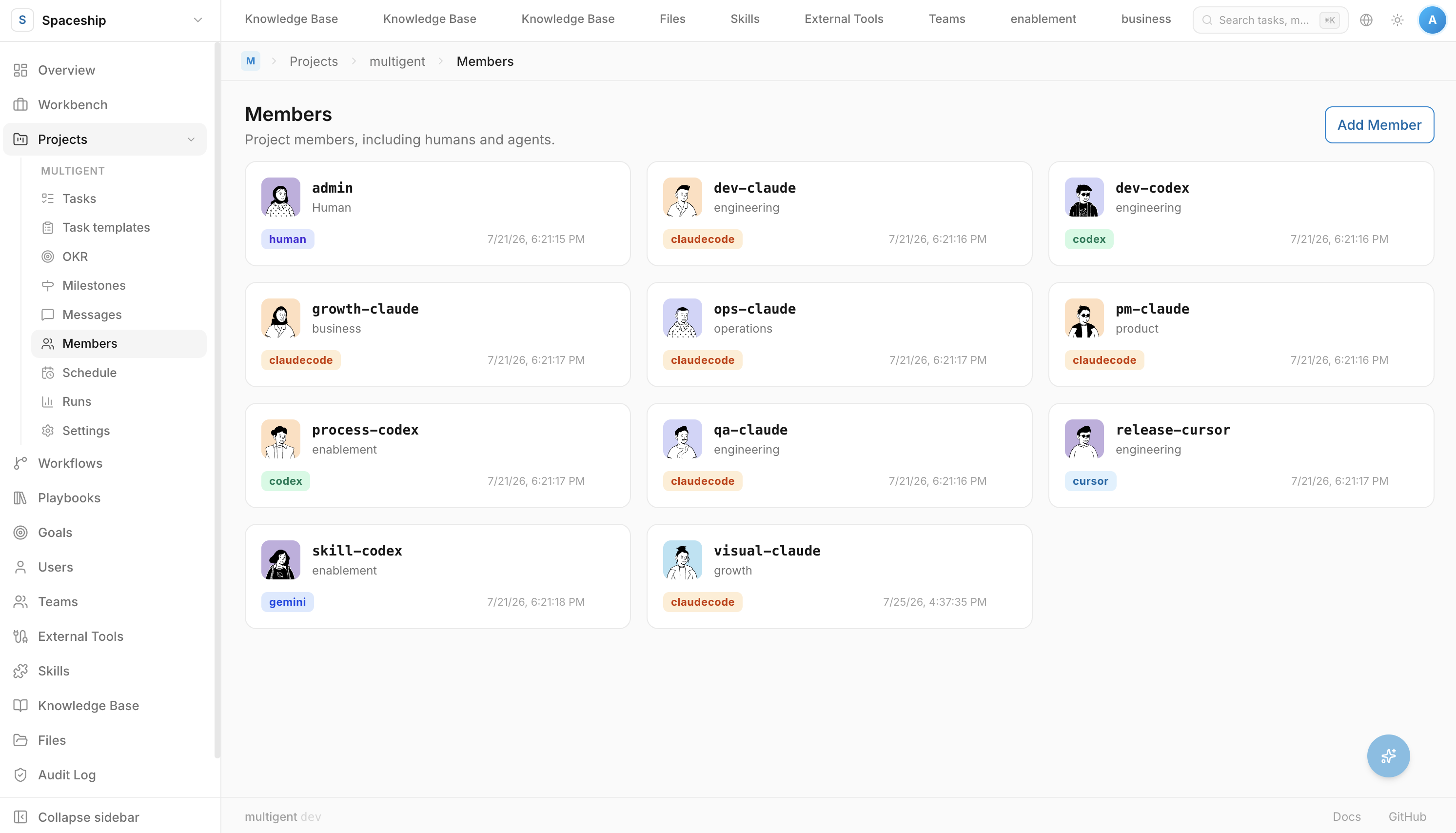The width and height of the screenshot is (1456, 833).
Task: Click the Projects folder icon
Action: point(20,139)
